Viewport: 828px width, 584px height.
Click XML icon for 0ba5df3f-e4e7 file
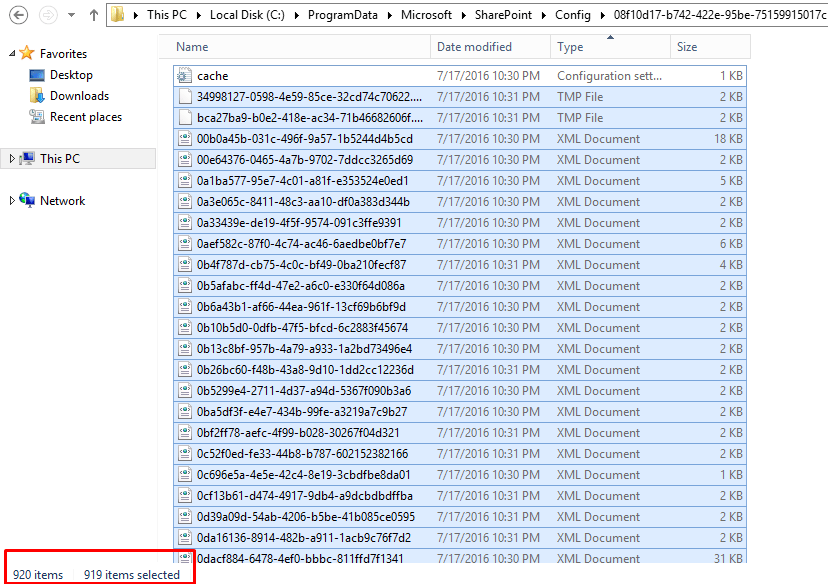(x=184, y=412)
